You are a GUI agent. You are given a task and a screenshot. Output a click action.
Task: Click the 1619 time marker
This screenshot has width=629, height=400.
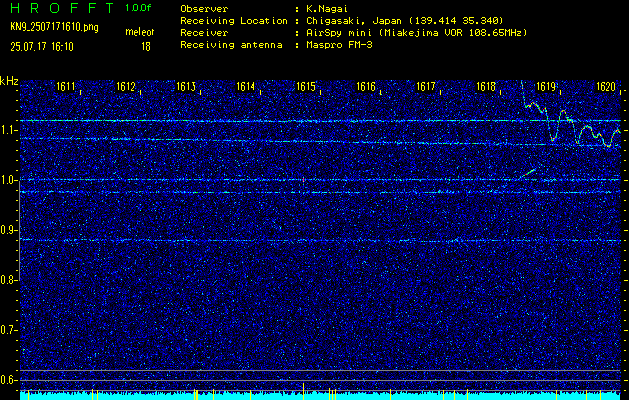coord(546,86)
